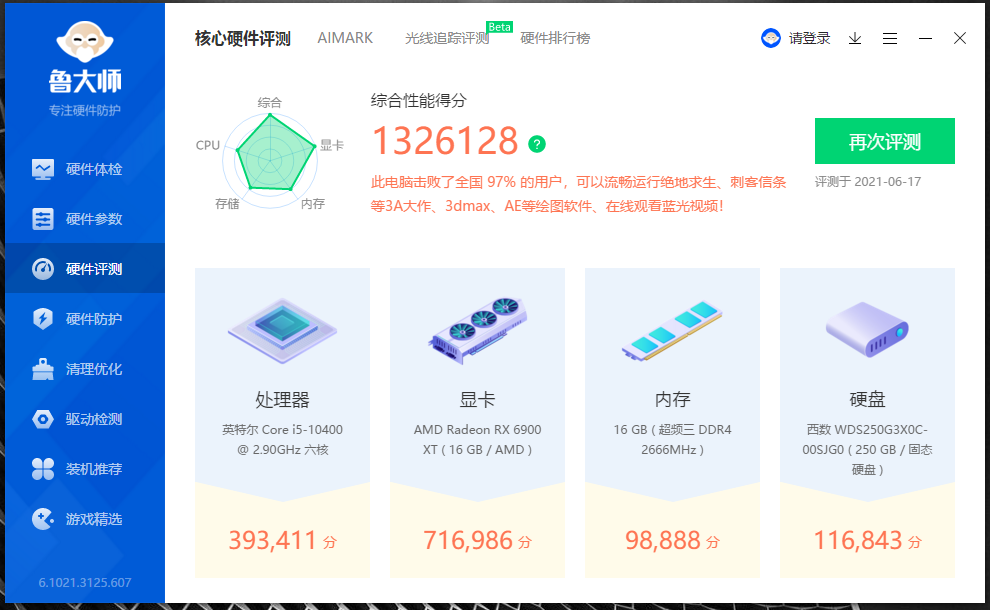Click the download arrow icon in title bar
This screenshot has width=990, height=610.
point(855,39)
